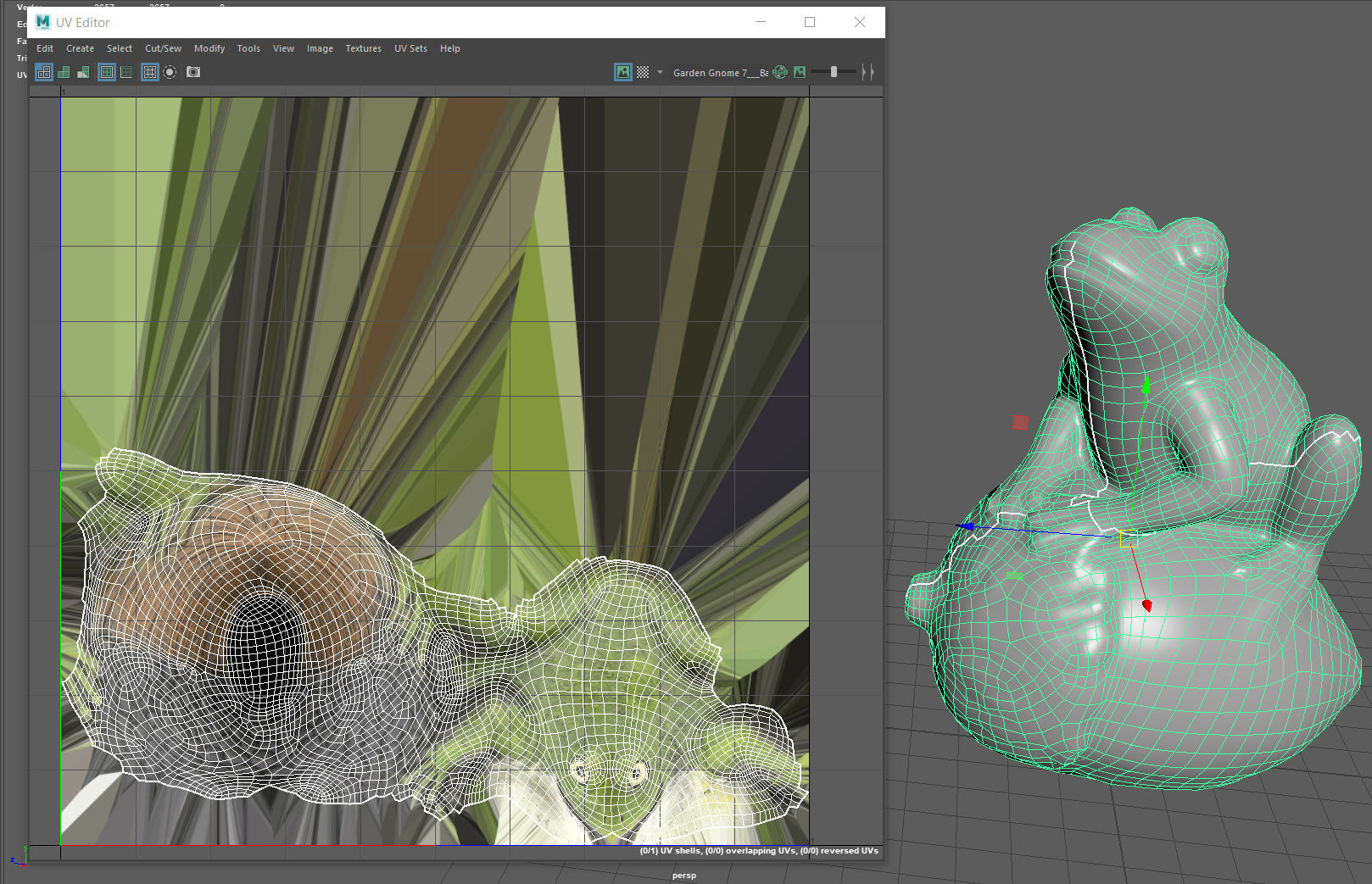Viewport: 1372px width, 884px height.
Task: Enable the transparency checkerboard background toggle
Action: click(642, 72)
